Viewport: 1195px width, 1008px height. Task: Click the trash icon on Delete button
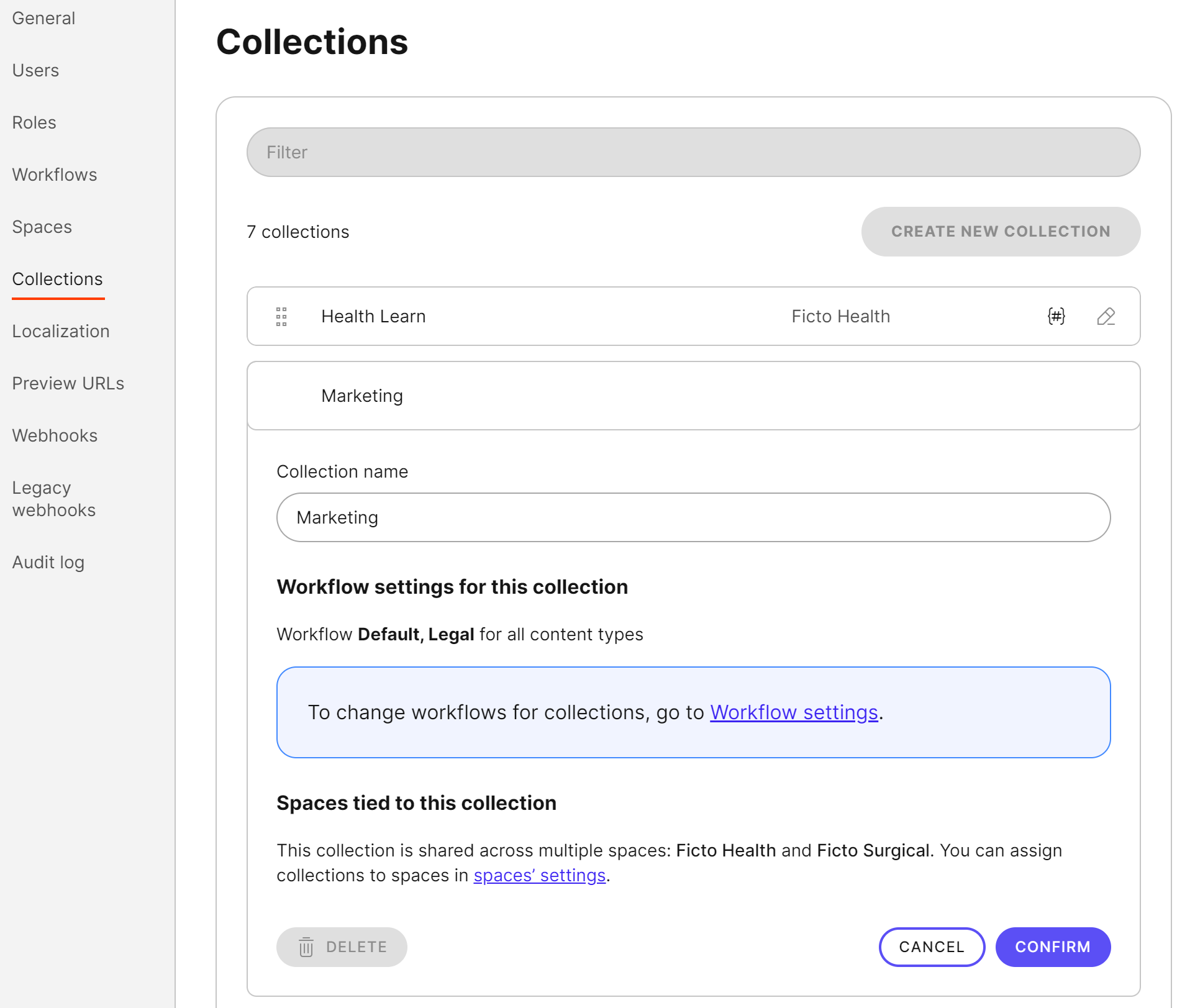coord(306,947)
